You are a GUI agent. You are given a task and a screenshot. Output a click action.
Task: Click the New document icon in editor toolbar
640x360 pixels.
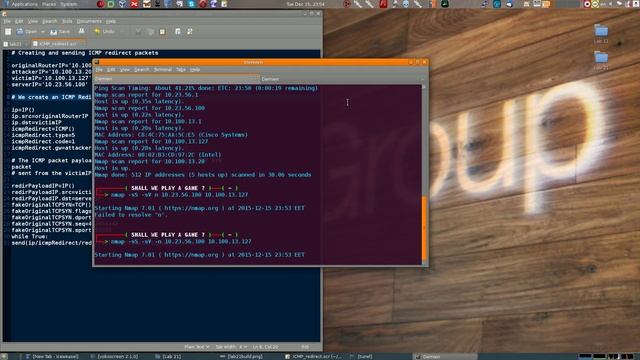click(8, 31)
